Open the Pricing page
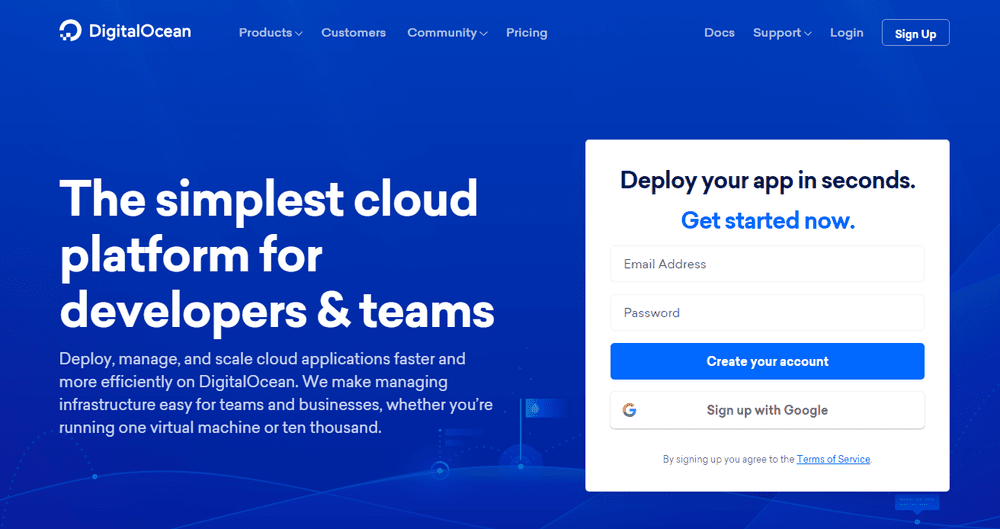 [x=527, y=33]
